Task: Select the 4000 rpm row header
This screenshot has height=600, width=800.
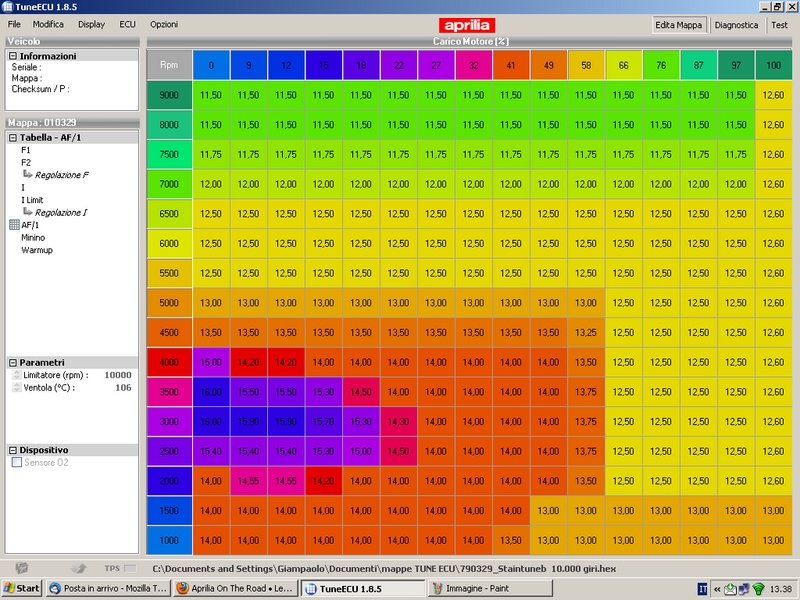Action: tap(169, 362)
